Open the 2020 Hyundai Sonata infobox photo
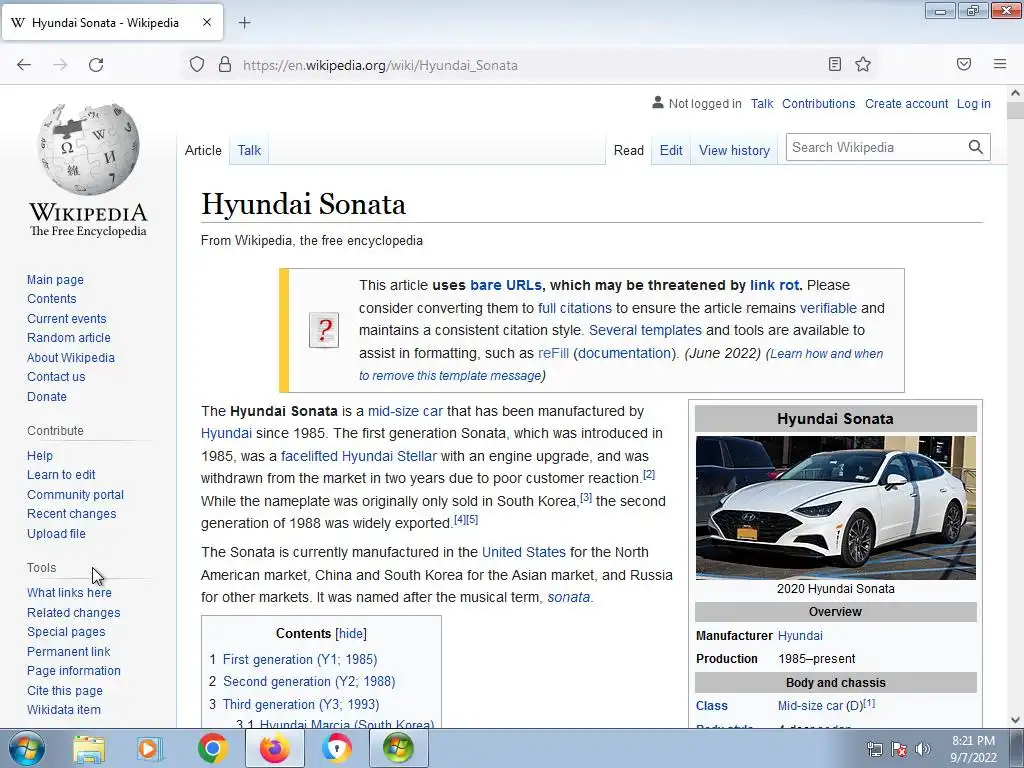Viewport: 1024px width, 768px height. [x=836, y=507]
